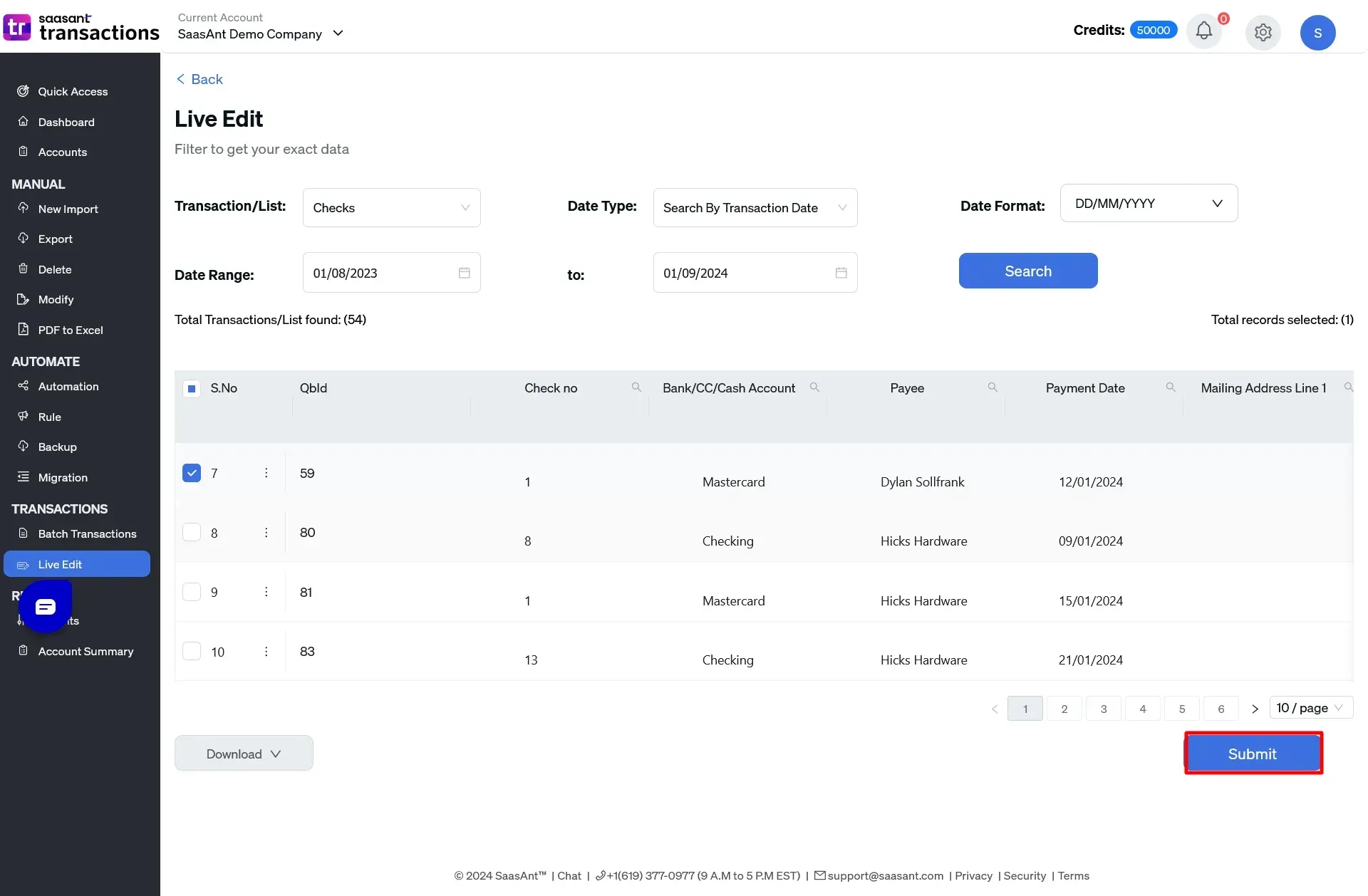
Task: Check row 8 checkbox
Action: [x=192, y=533]
